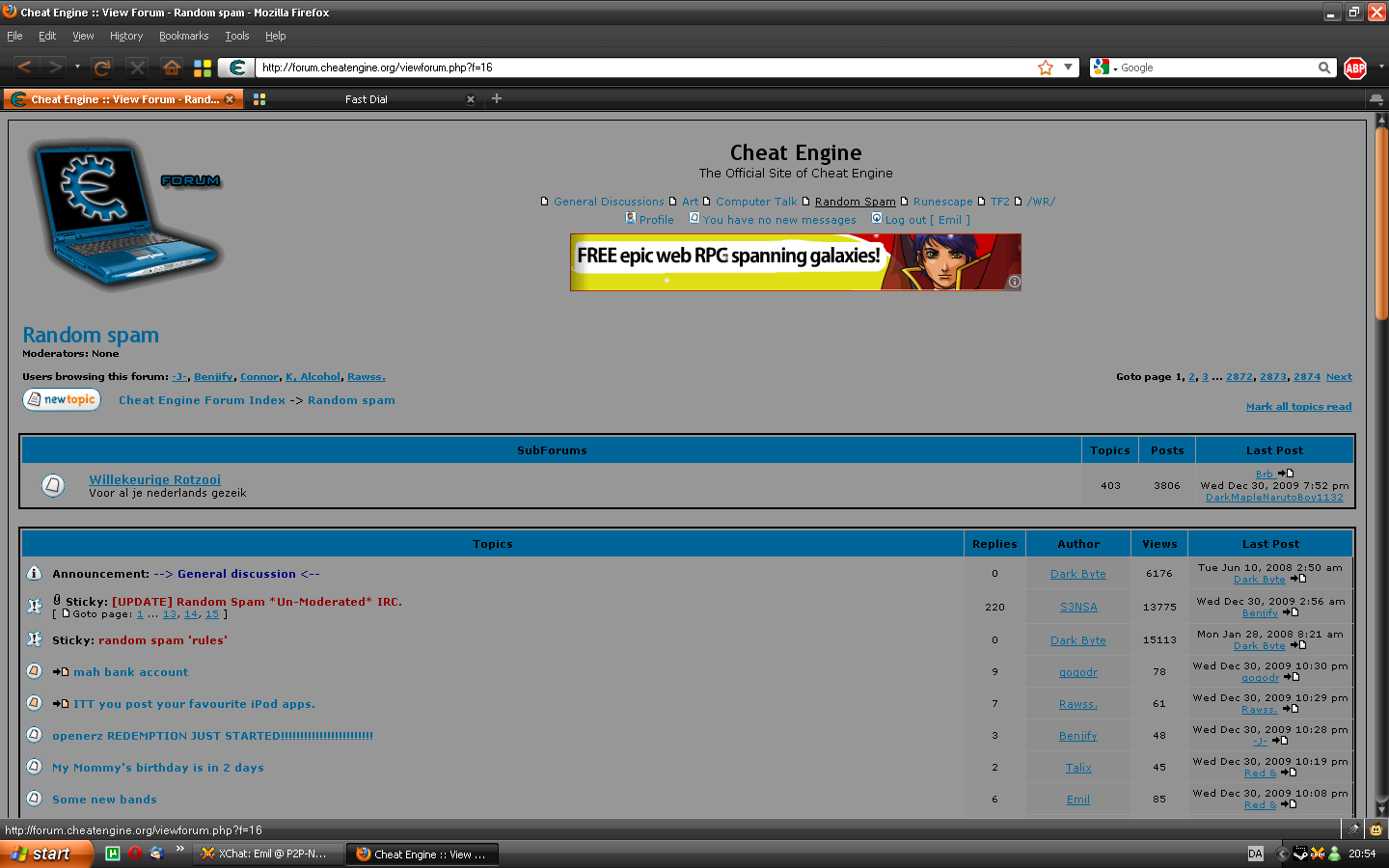Open the Computer Talk forum link
Screen dimensions: 1389x868
[756, 202]
